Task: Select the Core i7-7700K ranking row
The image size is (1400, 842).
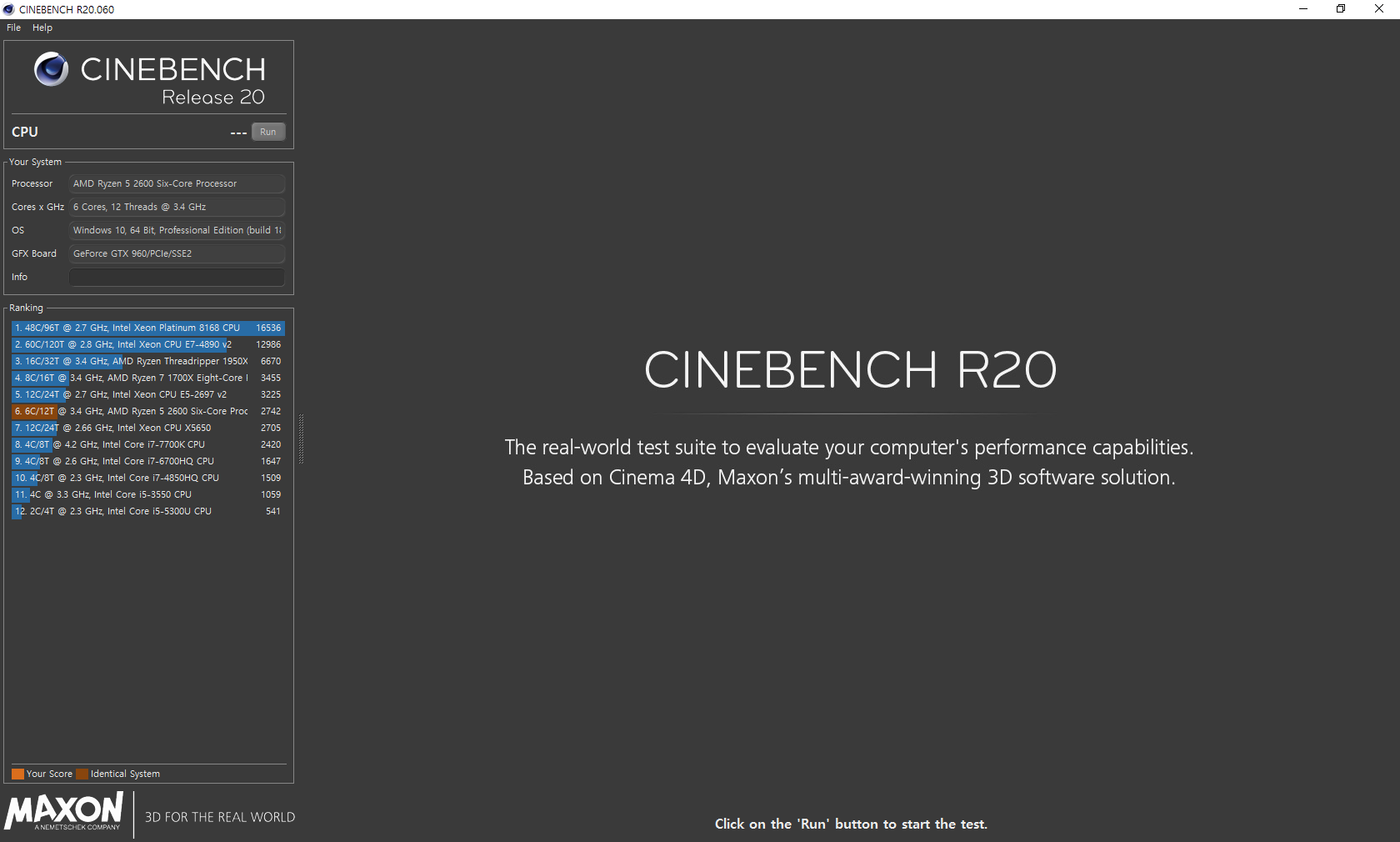Action: click(148, 444)
